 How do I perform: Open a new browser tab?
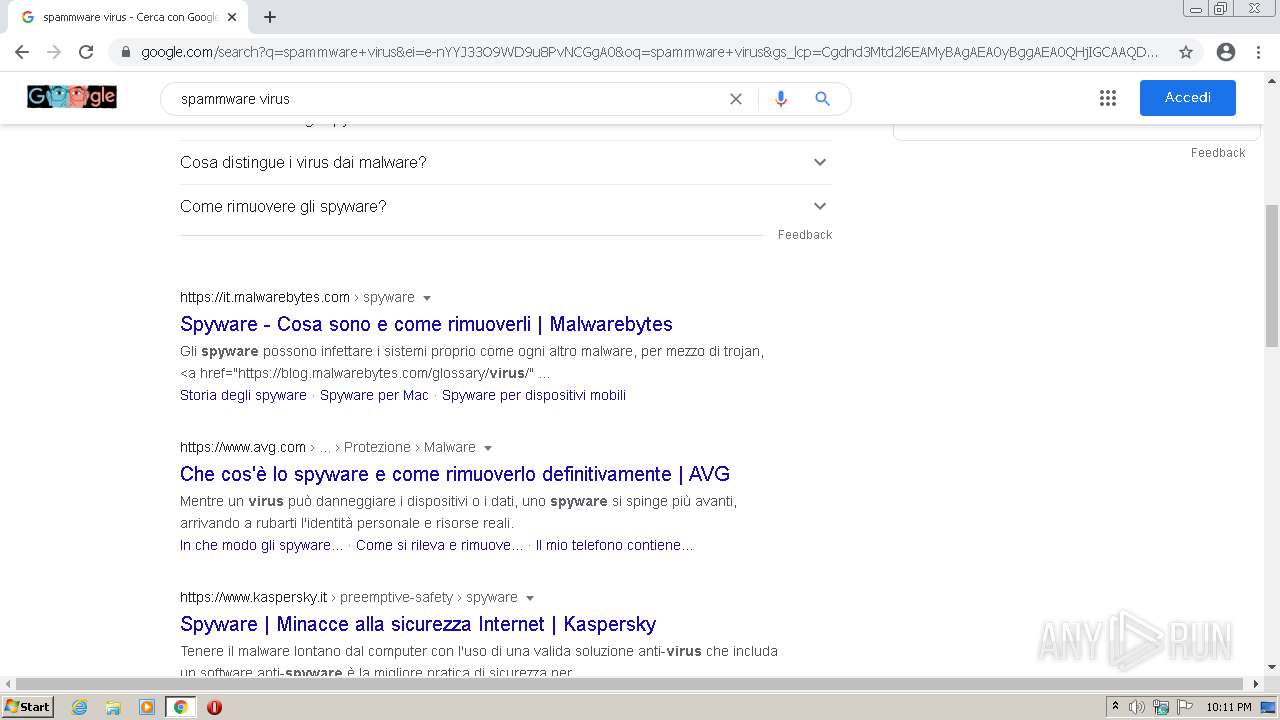point(270,17)
